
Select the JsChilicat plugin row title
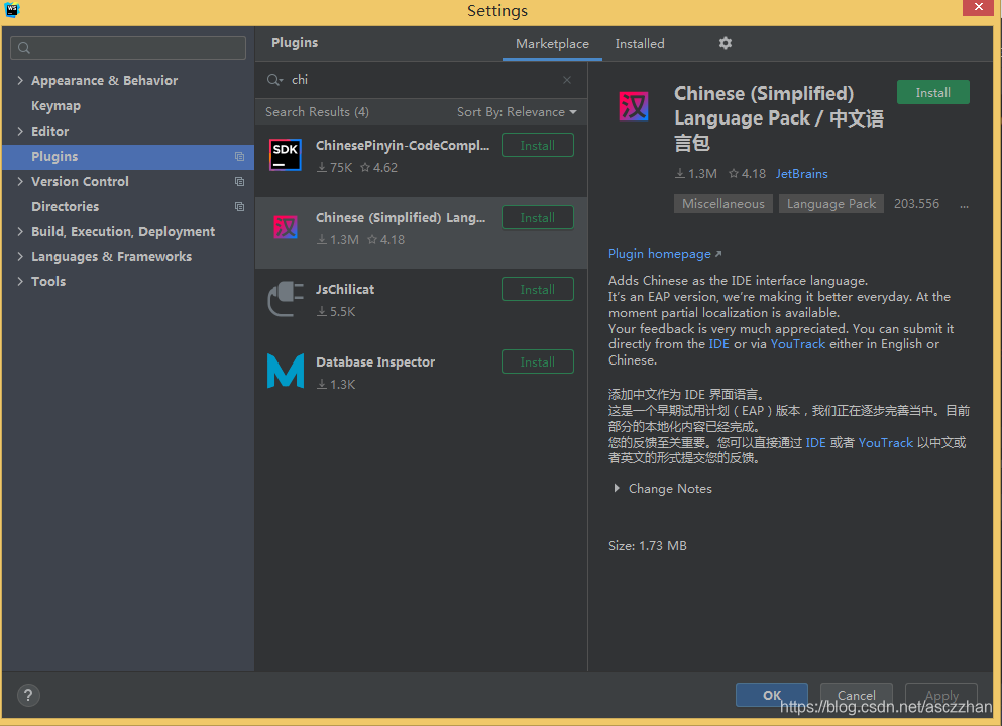pos(345,290)
